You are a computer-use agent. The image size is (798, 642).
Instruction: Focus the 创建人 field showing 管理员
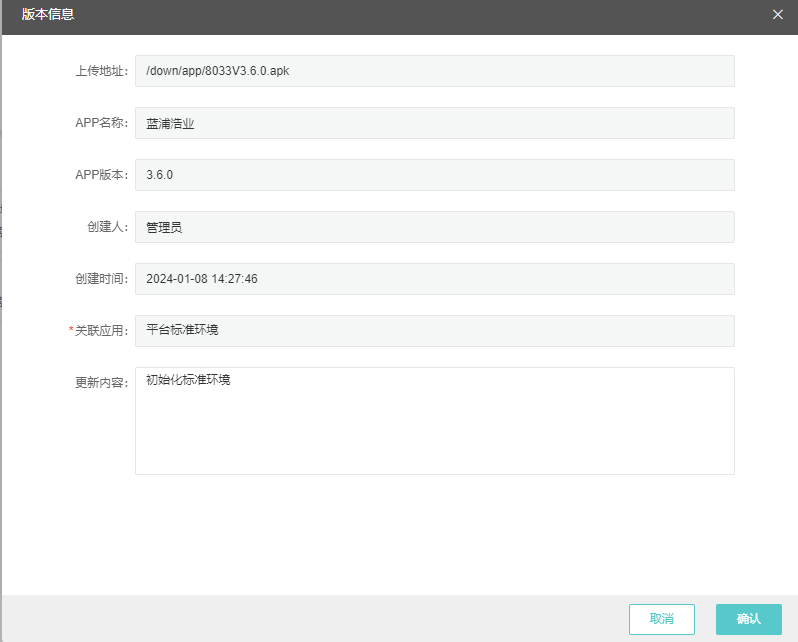click(x=435, y=227)
